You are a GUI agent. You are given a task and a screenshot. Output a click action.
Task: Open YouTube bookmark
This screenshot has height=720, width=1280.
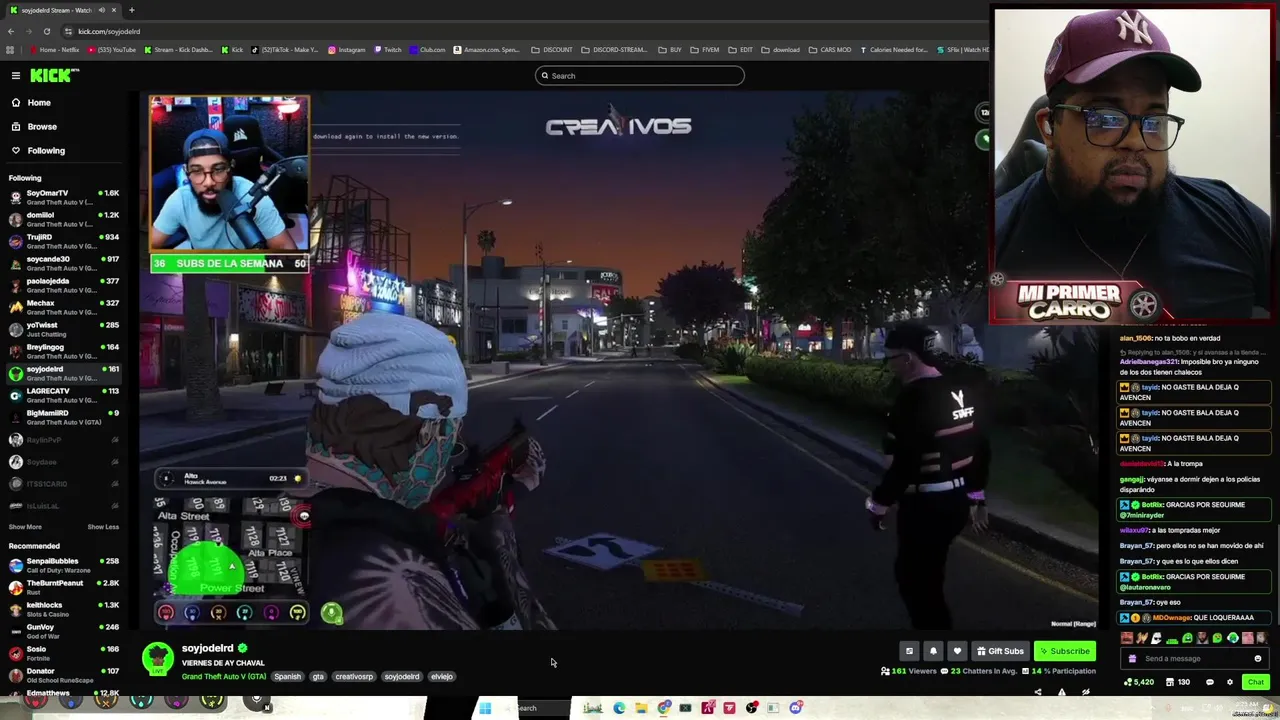[x=112, y=50]
